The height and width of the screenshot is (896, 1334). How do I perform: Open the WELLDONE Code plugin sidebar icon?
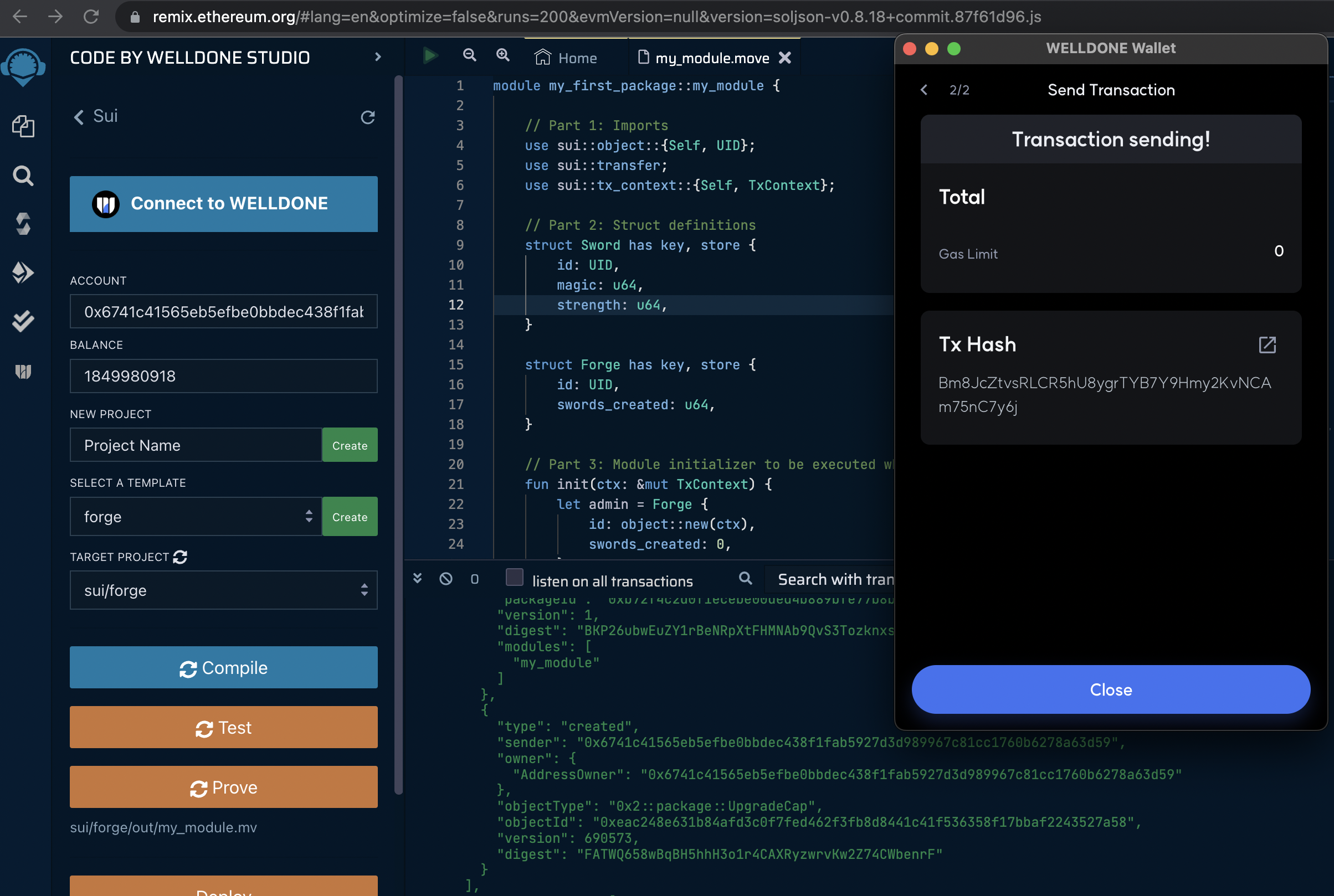(23, 372)
